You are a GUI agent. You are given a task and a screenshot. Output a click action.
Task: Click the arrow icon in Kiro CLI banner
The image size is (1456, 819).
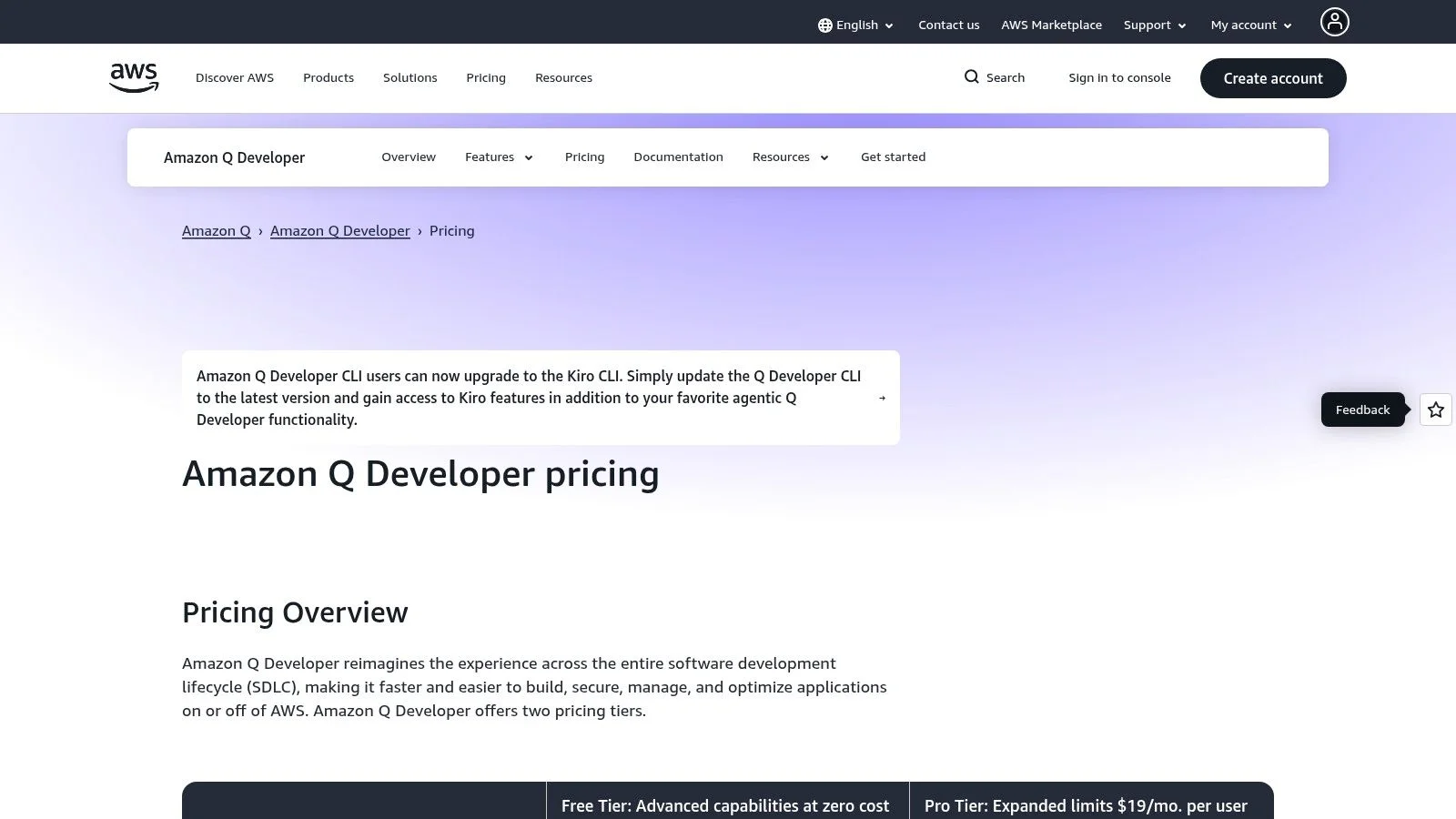(882, 398)
